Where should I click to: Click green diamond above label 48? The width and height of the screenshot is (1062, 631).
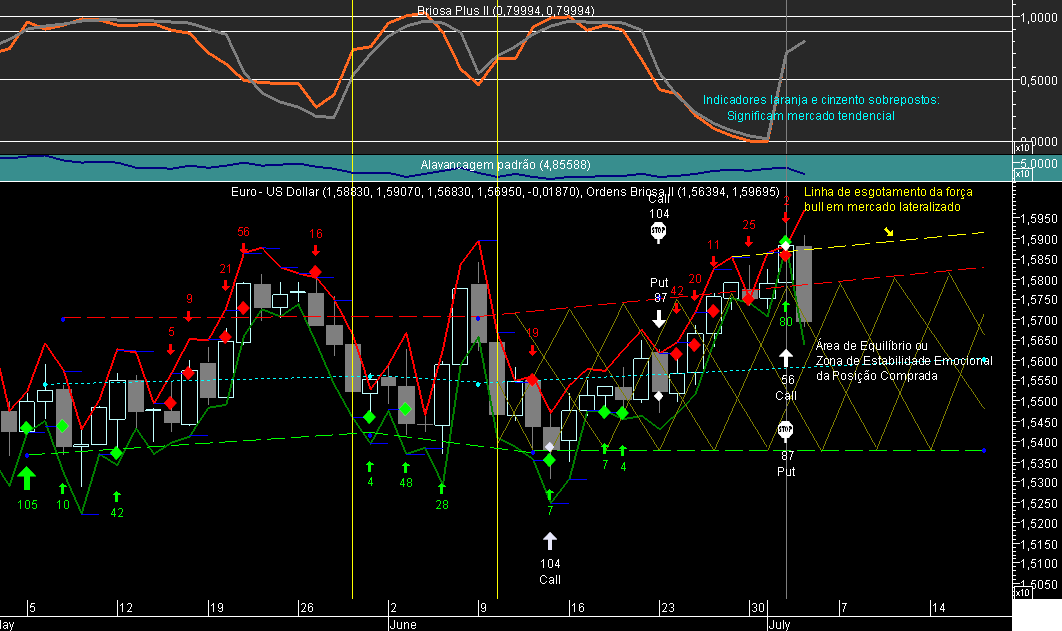[x=405, y=409]
